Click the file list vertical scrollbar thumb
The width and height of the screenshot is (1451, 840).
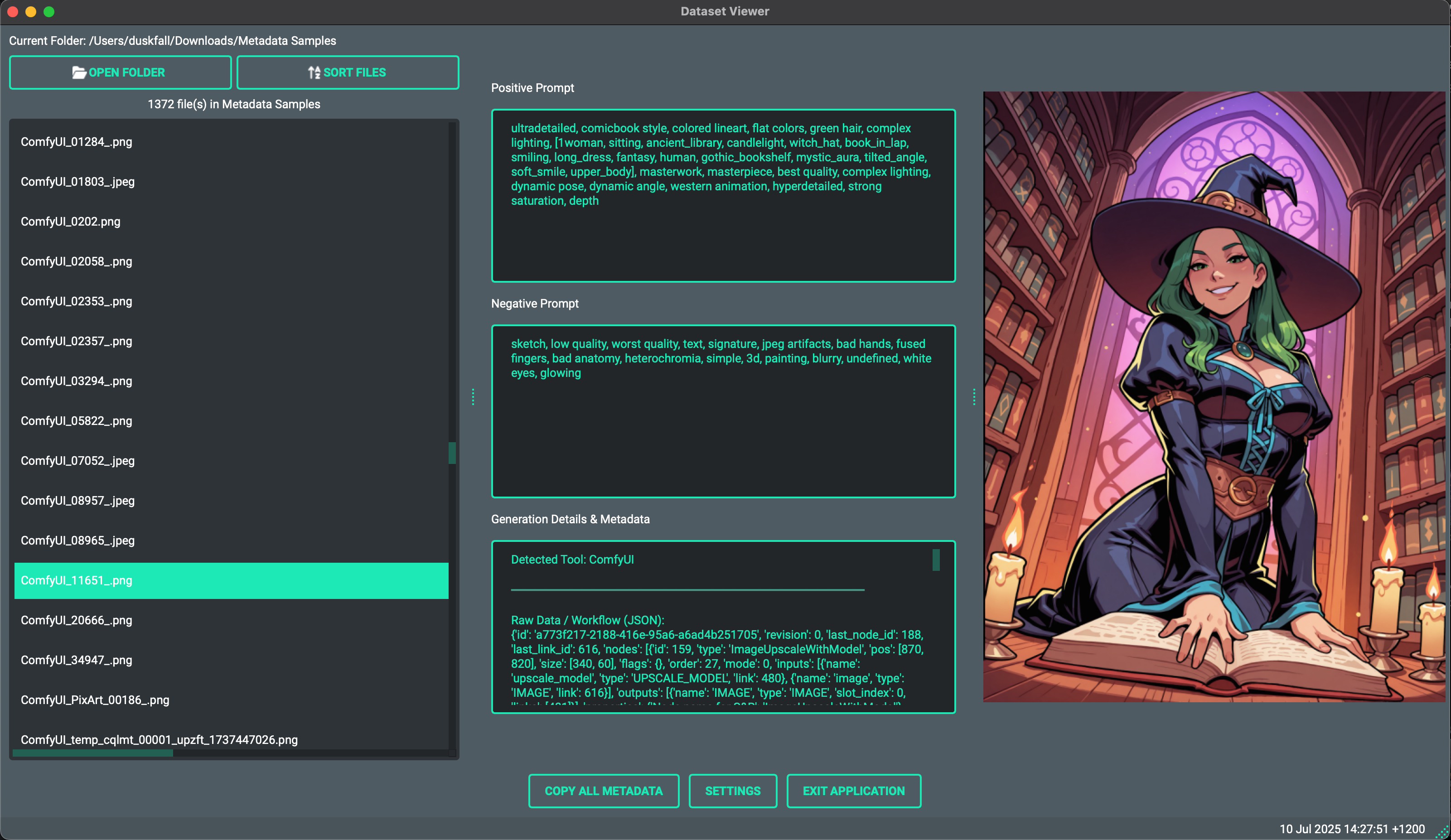pos(452,453)
